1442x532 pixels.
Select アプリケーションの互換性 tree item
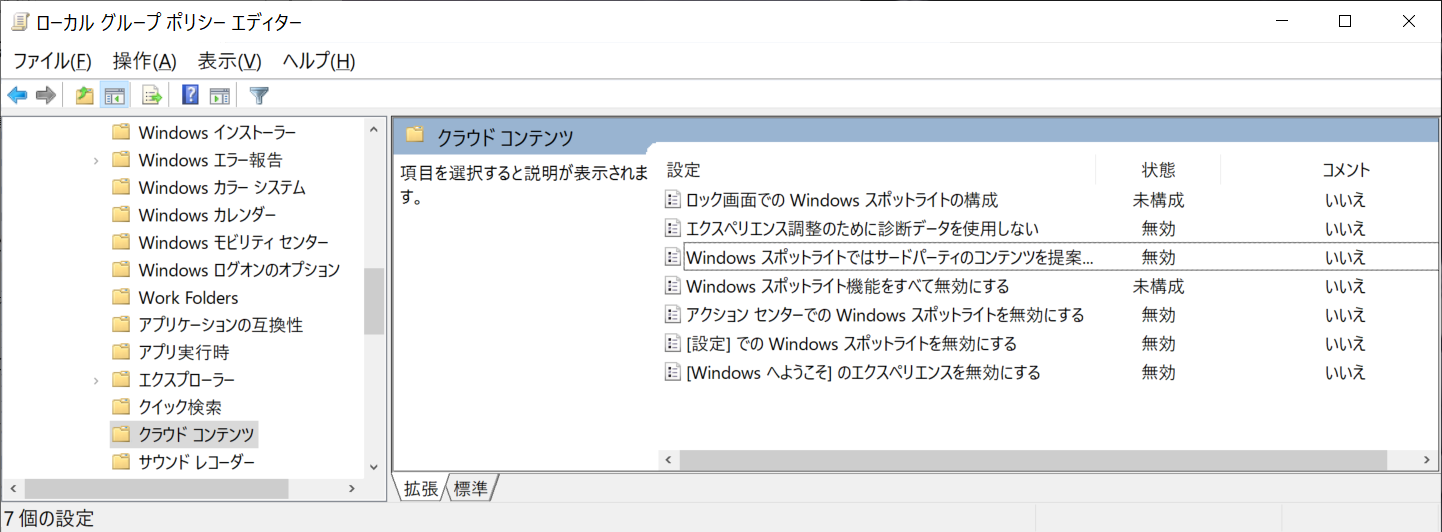click(220, 325)
